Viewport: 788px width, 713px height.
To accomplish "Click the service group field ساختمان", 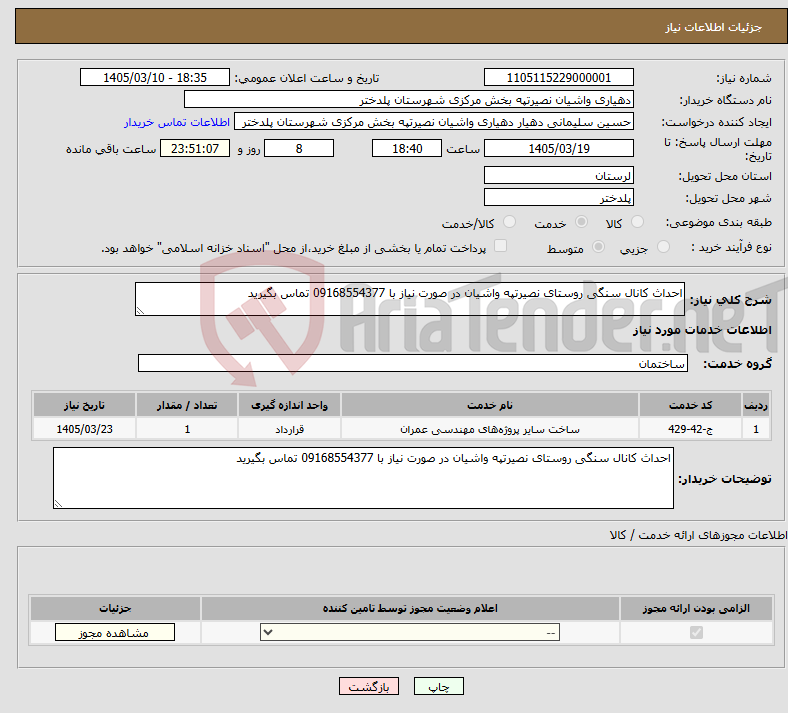I will (x=413, y=363).
